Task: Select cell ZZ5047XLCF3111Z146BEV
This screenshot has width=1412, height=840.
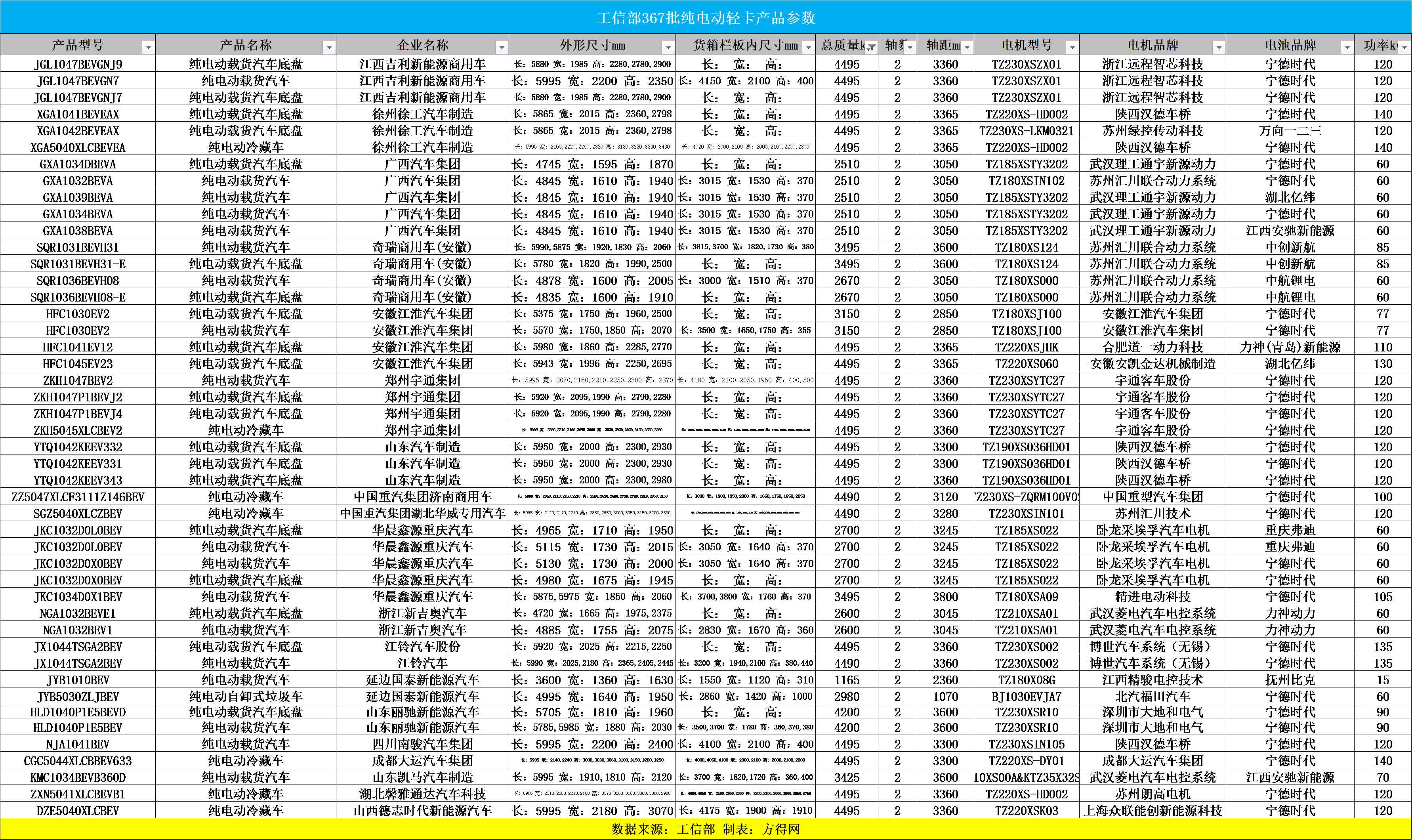Action: pyautogui.click(x=78, y=497)
